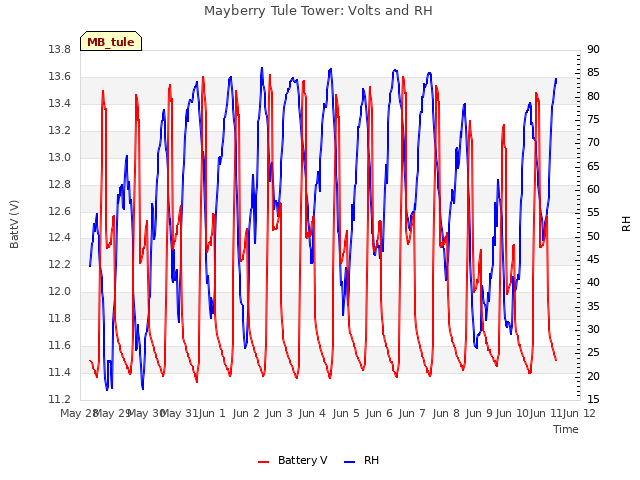Click the 15 RH axis value
The width and height of the screenshot is (640, 480).
click(x=593, y=399)
